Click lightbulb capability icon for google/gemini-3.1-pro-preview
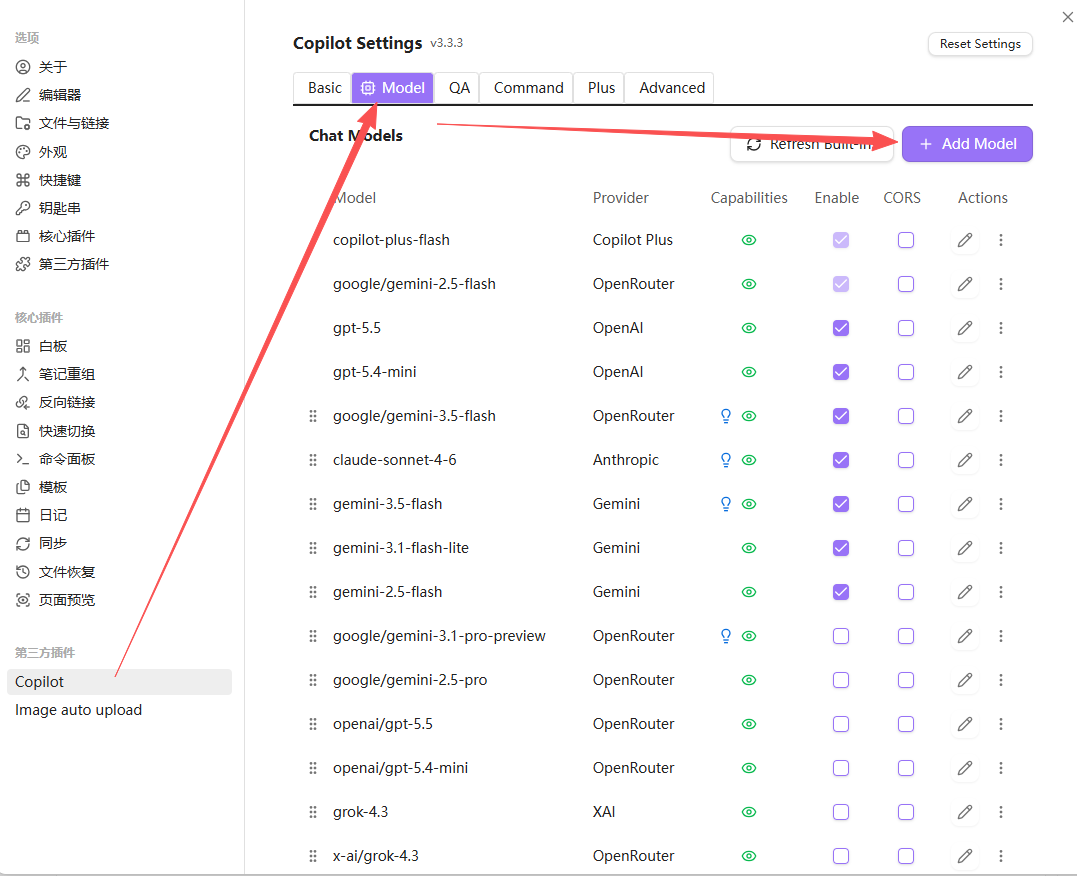The height and width of the screenshot is (876, 1077). tap(725, 636)
